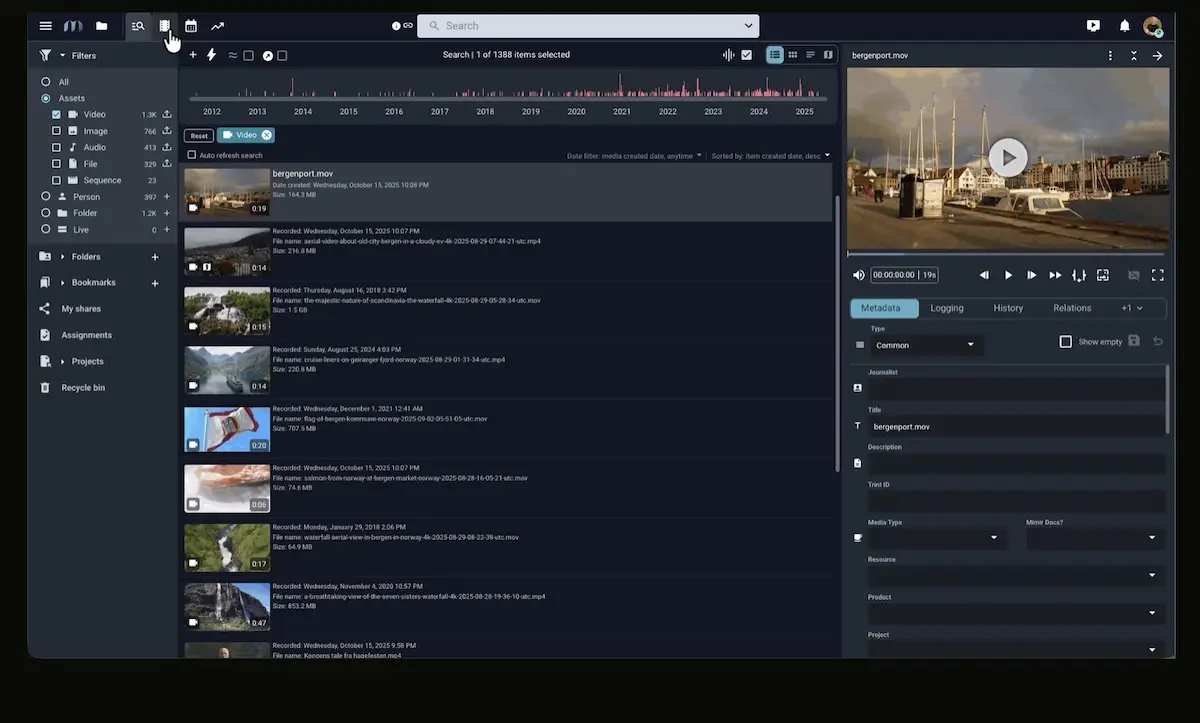Open Recycle bin in the sidebar
The image size is (1200, 723).
[x=83, y=388]
